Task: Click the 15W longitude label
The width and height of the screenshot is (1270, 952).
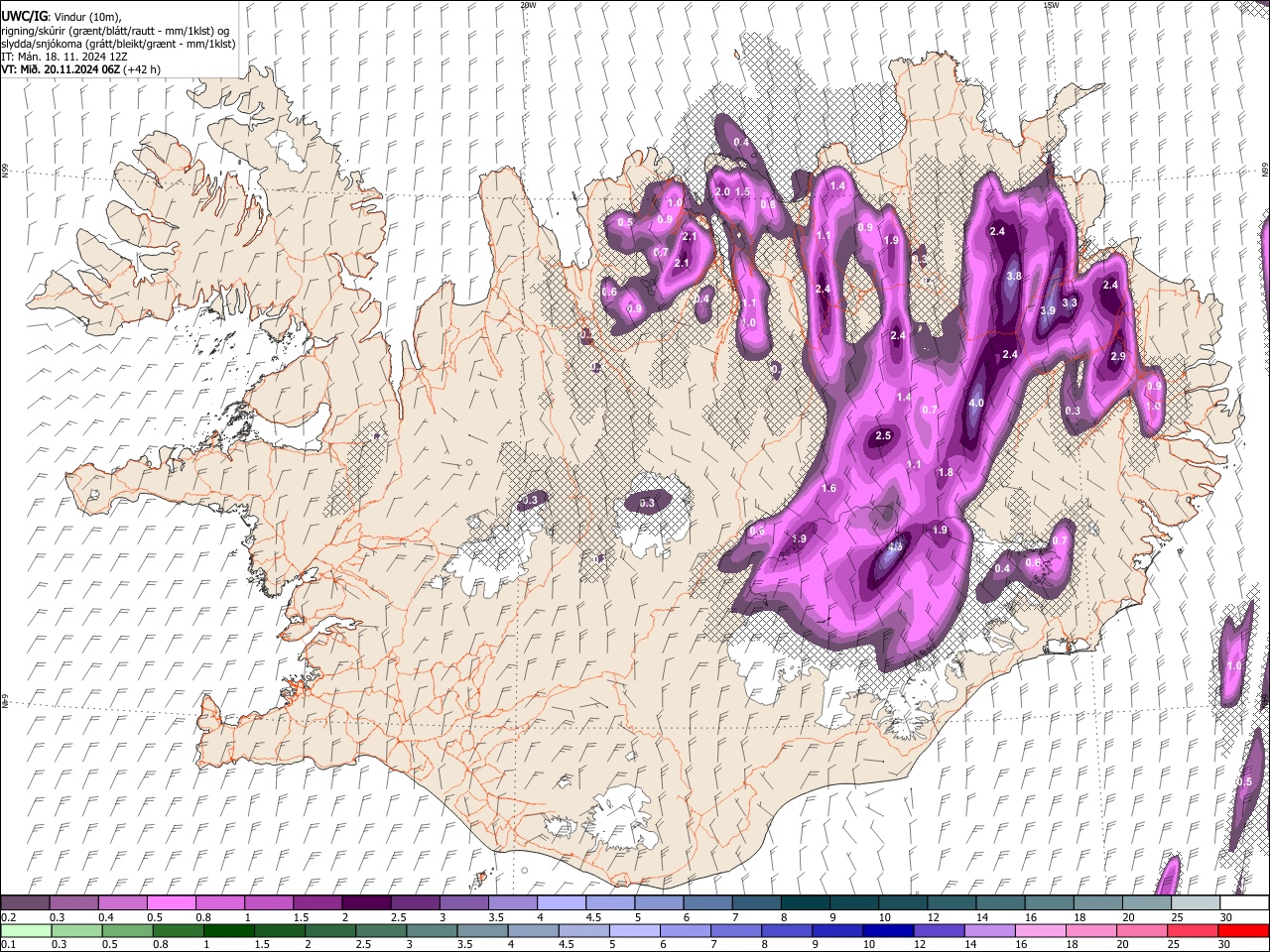Action: tap(1051, 5)
